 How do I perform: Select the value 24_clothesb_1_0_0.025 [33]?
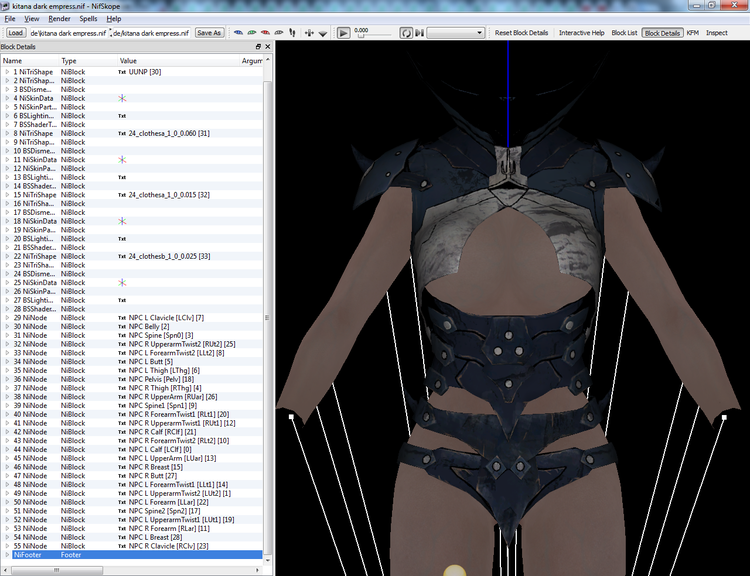pos(169,256)
